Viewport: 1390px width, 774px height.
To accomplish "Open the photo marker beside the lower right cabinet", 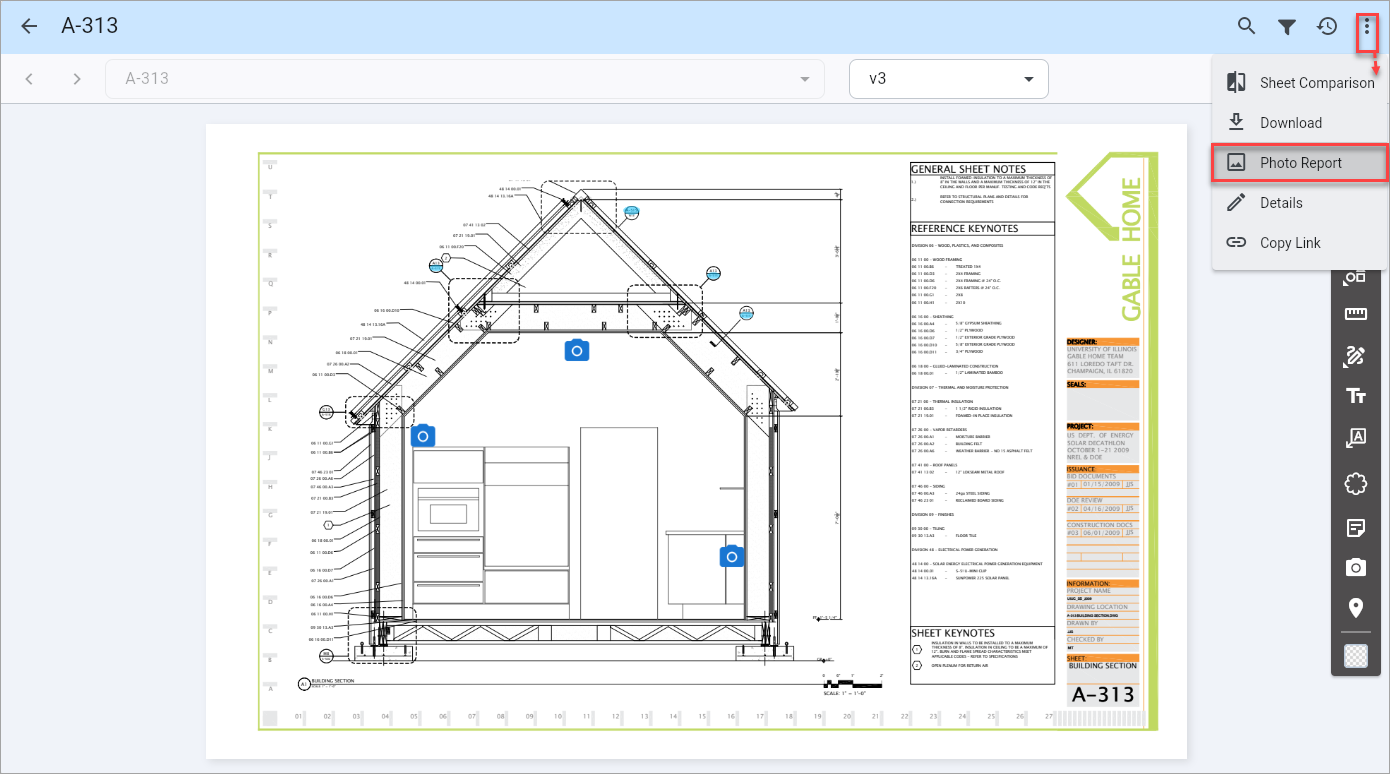I will [732, 556].
